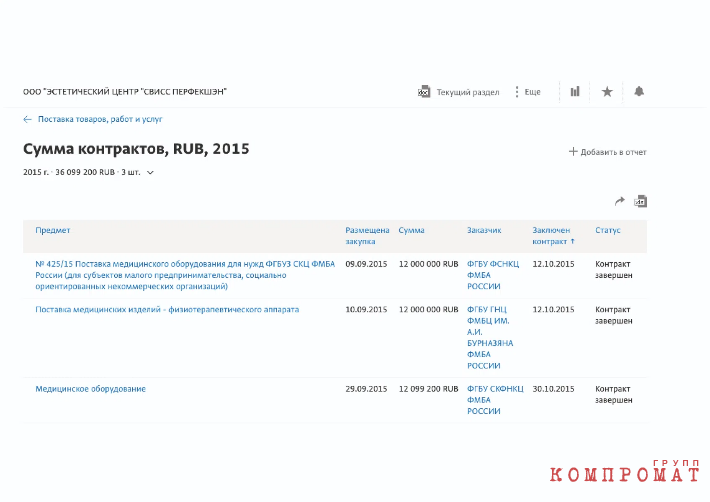Sort by Сумма column header
710x502 pixels.
[x=411, y=230]
